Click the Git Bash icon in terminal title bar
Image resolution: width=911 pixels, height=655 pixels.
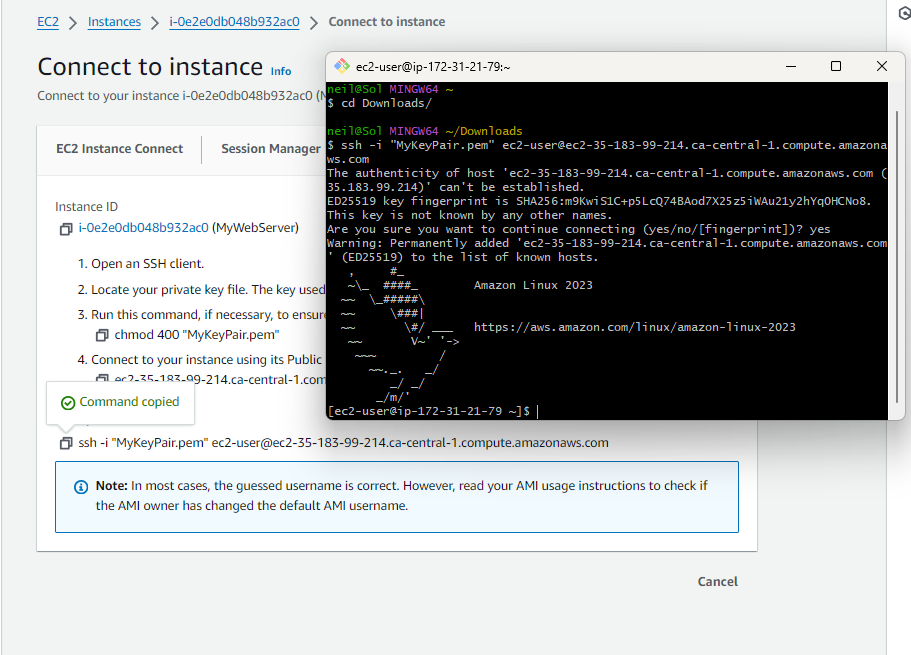pos(344,66)
